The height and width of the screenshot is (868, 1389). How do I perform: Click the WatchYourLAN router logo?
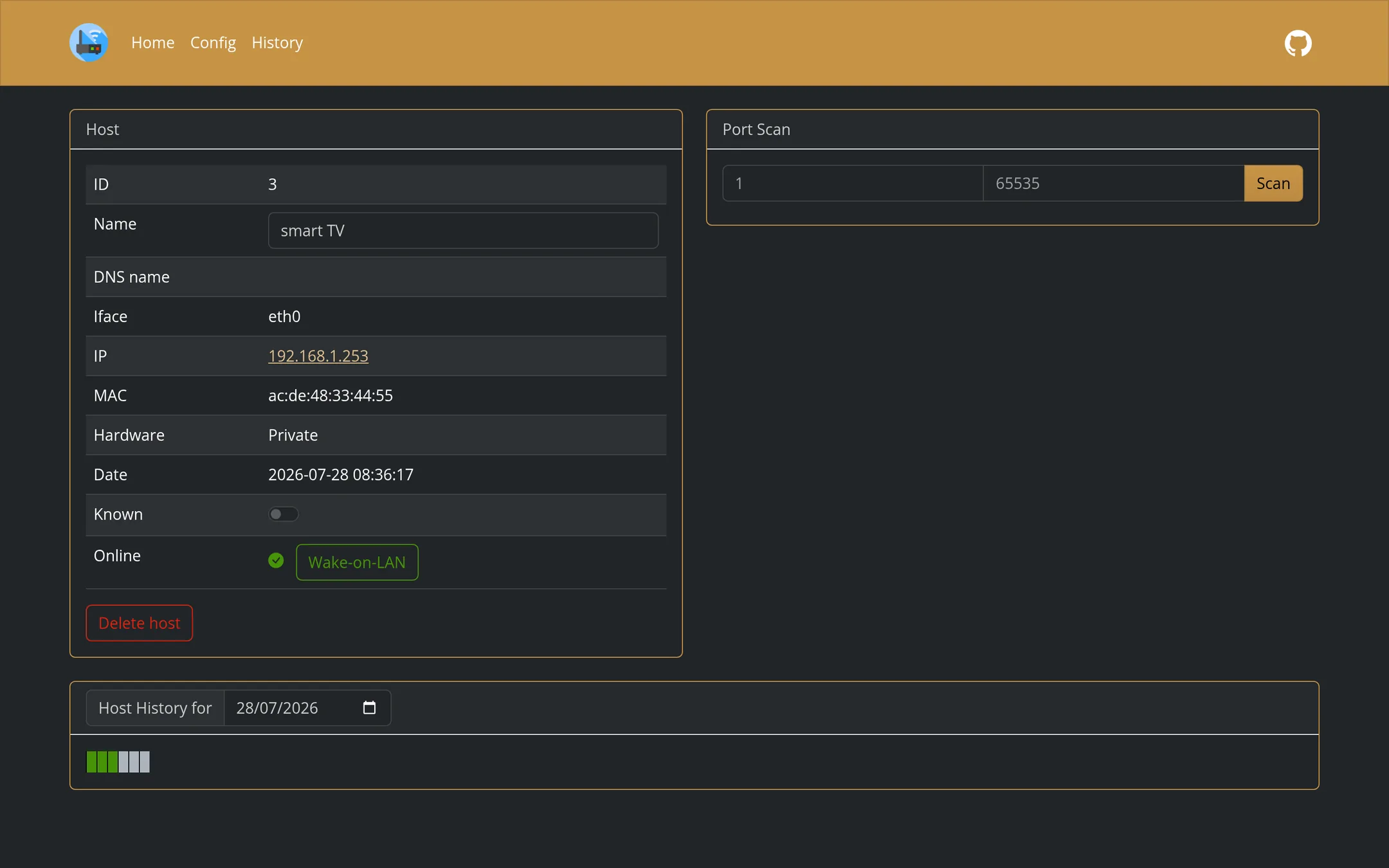(89, 42)
